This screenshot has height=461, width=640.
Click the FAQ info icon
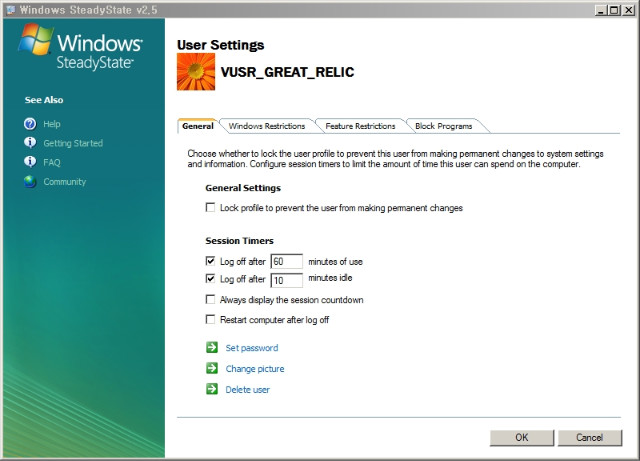tap(30, 162)
